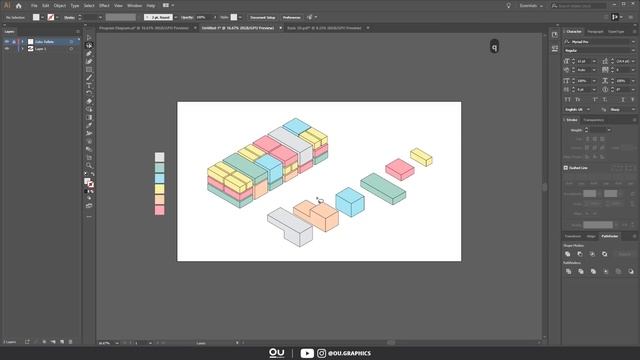The image size is (640, 360).
Task: Click the font size field in Character panel
Action: coord(583,61)
